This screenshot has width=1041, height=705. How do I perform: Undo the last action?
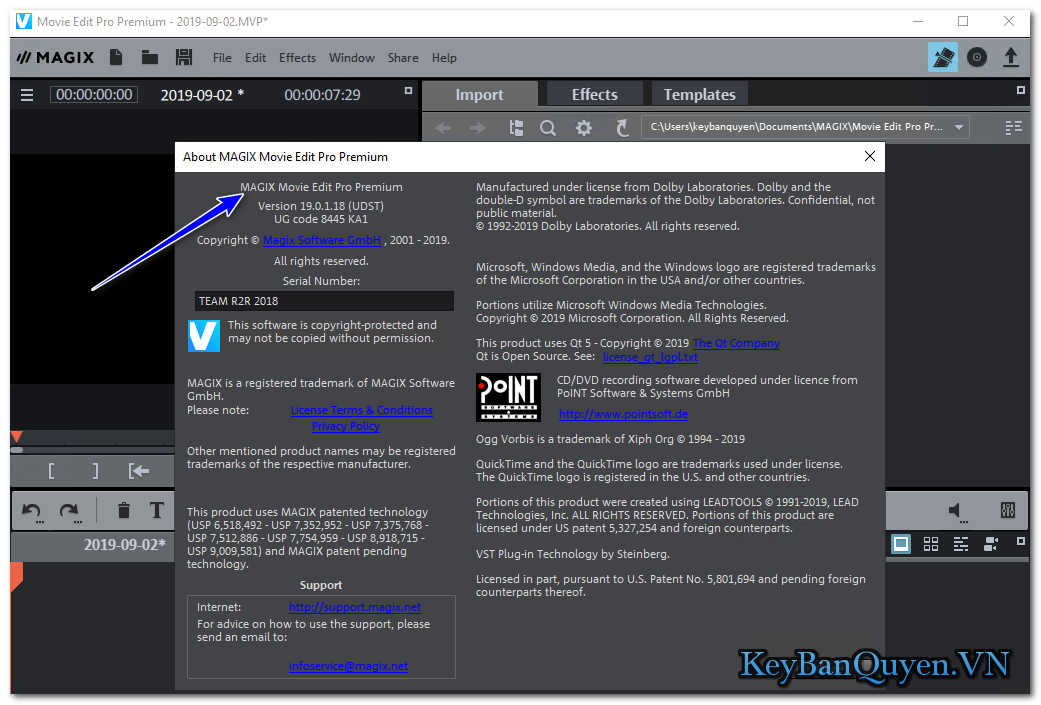click(x=31, y=510)
